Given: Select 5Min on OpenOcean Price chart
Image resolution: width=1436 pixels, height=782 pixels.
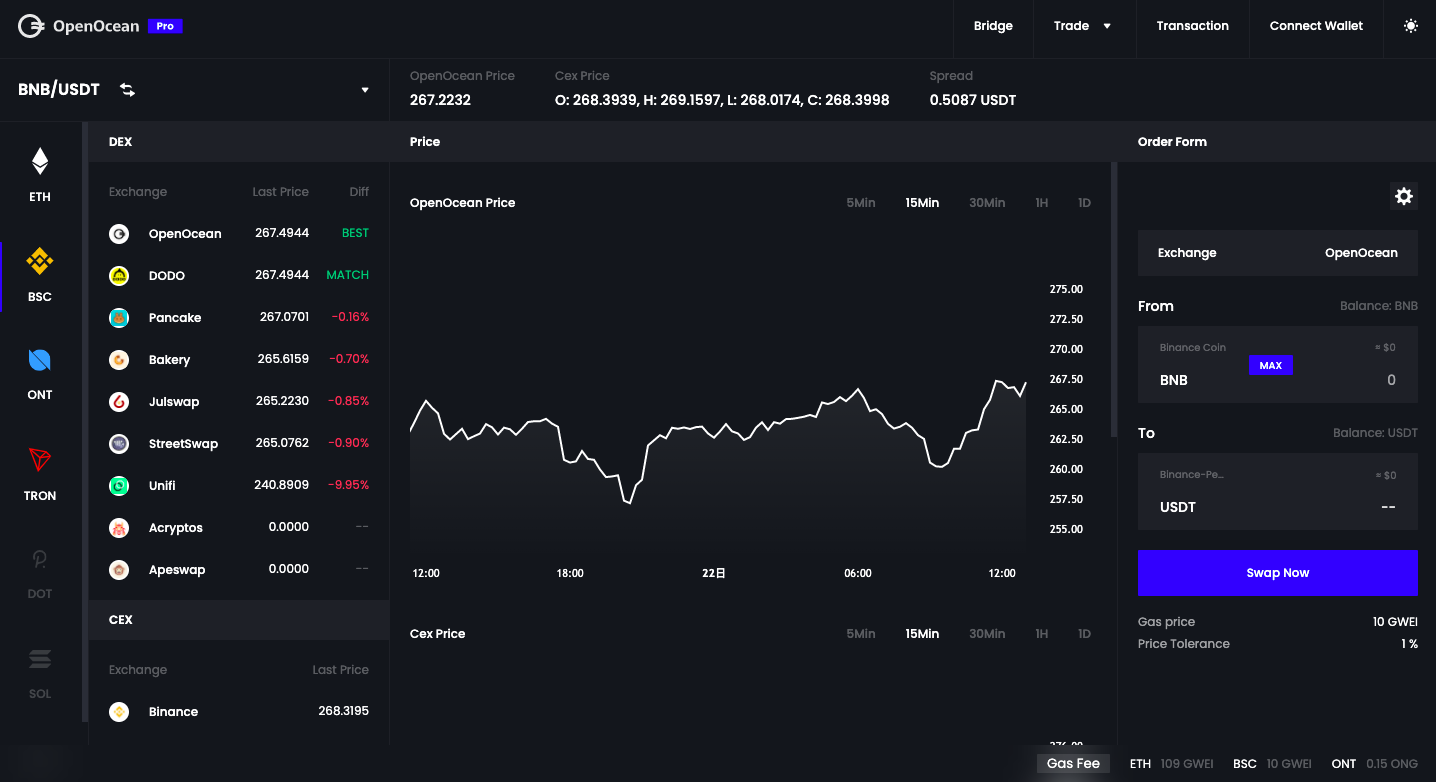Looking at the screenshot, I should click(x=860, y=203).
